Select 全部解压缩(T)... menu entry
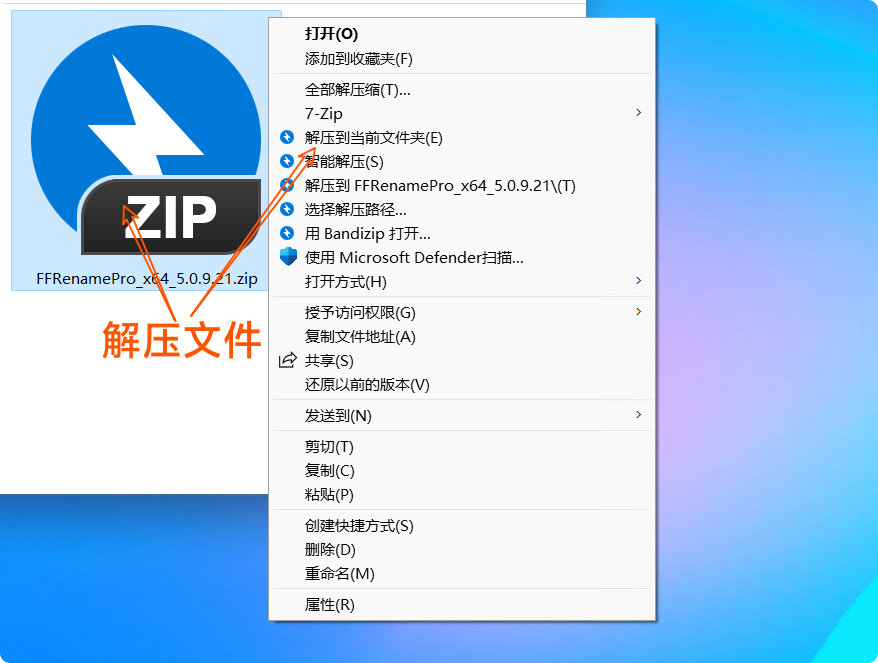The image size is (878, 663). [357, 90]
